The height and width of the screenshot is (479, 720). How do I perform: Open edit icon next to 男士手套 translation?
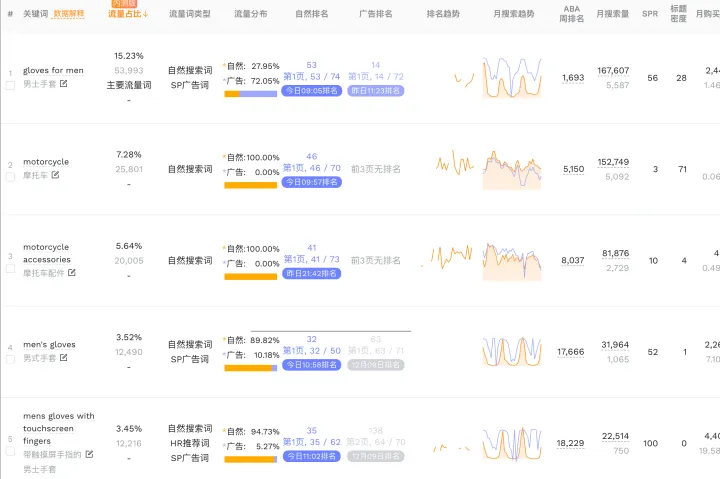63,84
